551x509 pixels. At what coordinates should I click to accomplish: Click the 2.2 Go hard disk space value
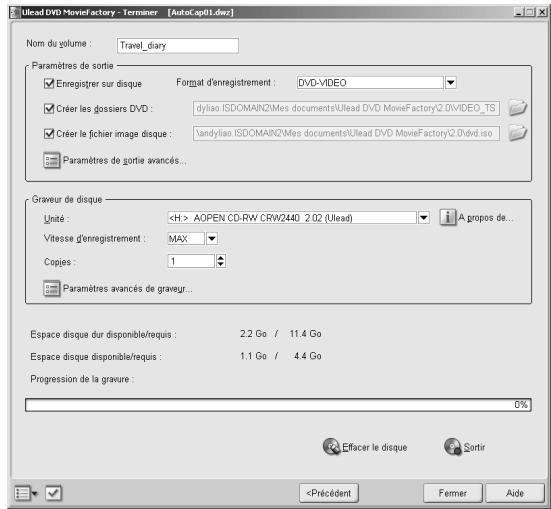(x=253, y=334)
